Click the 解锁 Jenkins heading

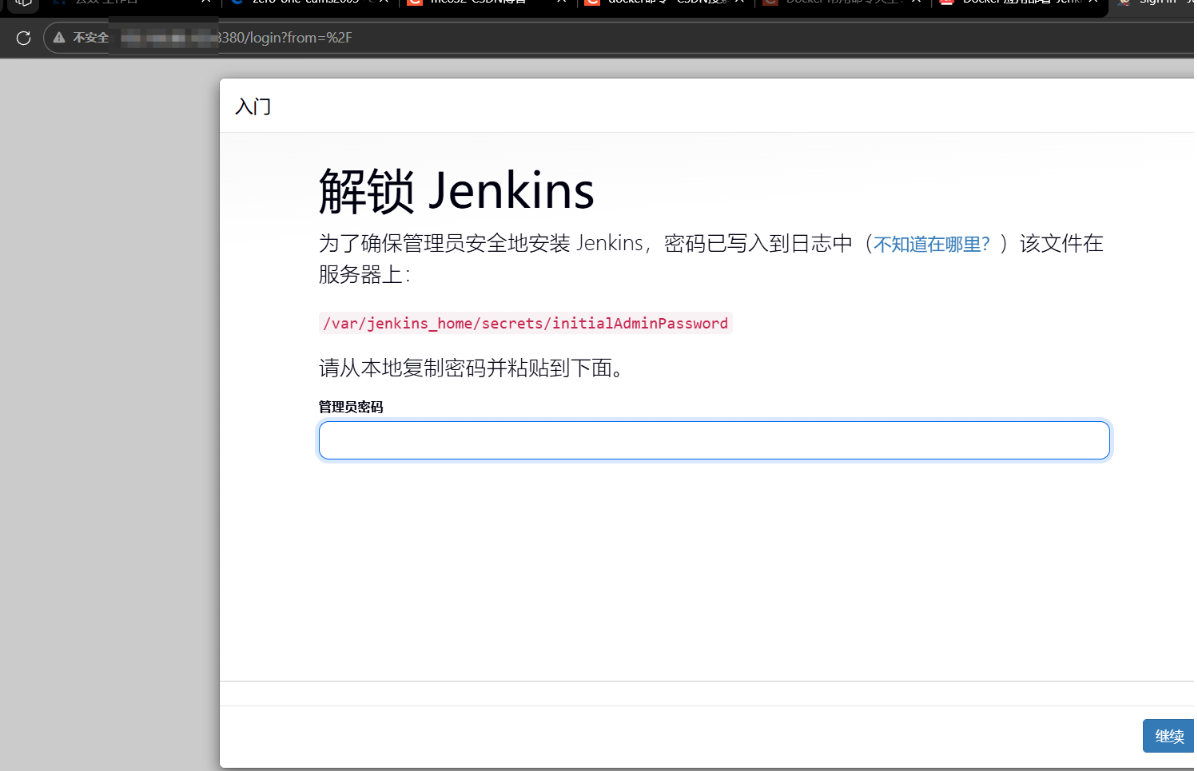[x=456, y=191]
